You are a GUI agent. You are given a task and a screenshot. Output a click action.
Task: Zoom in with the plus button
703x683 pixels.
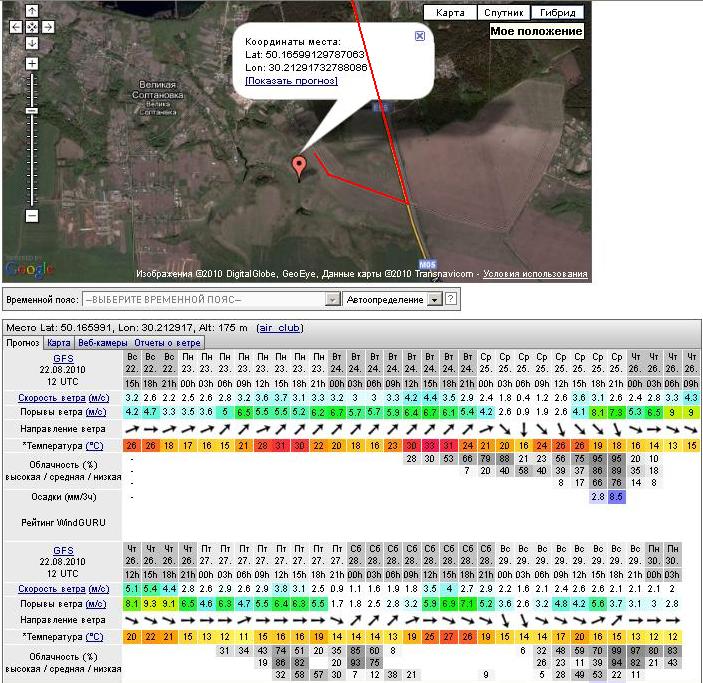point(32,64)
